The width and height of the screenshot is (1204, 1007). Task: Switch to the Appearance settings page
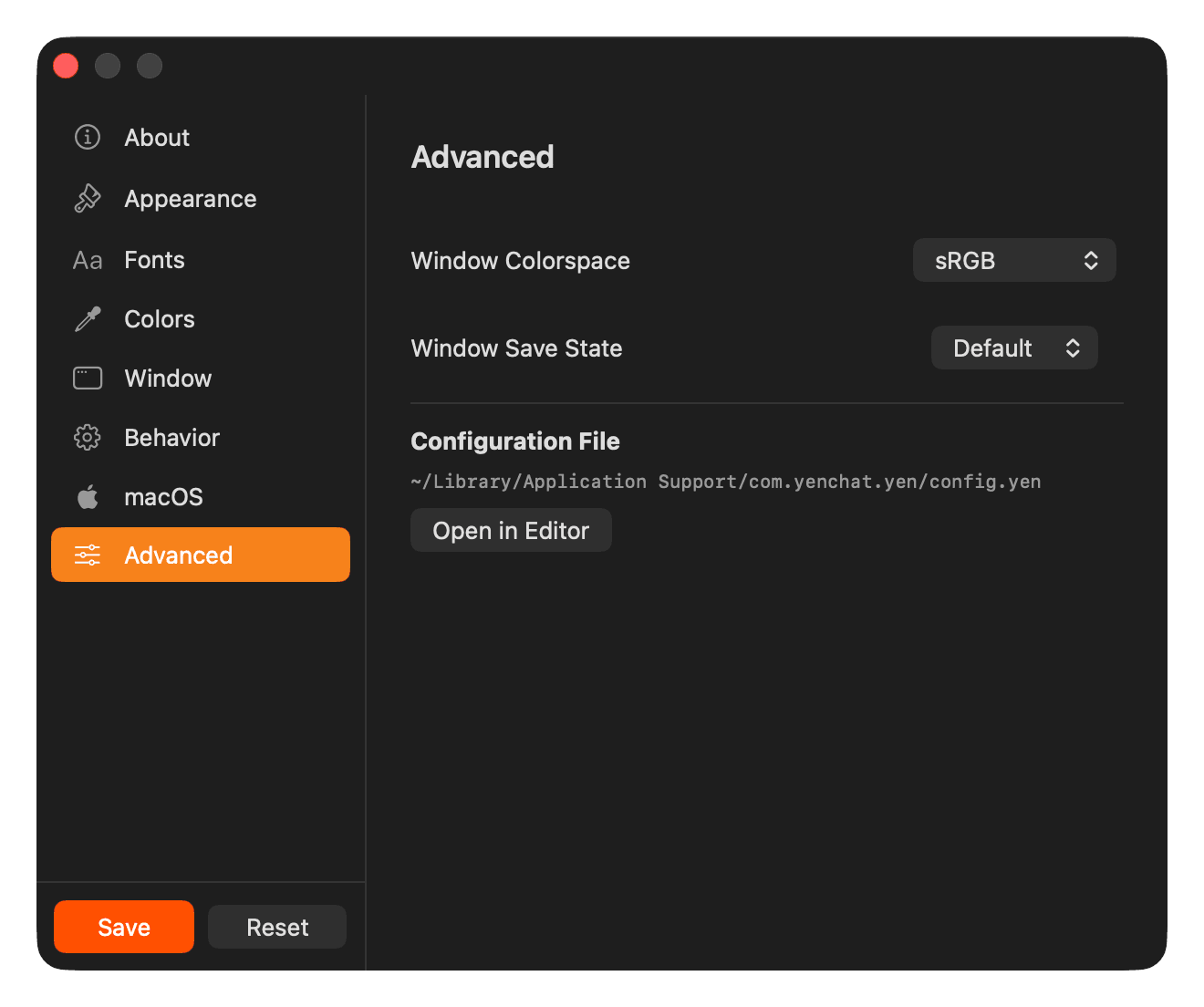click(190, 198)
